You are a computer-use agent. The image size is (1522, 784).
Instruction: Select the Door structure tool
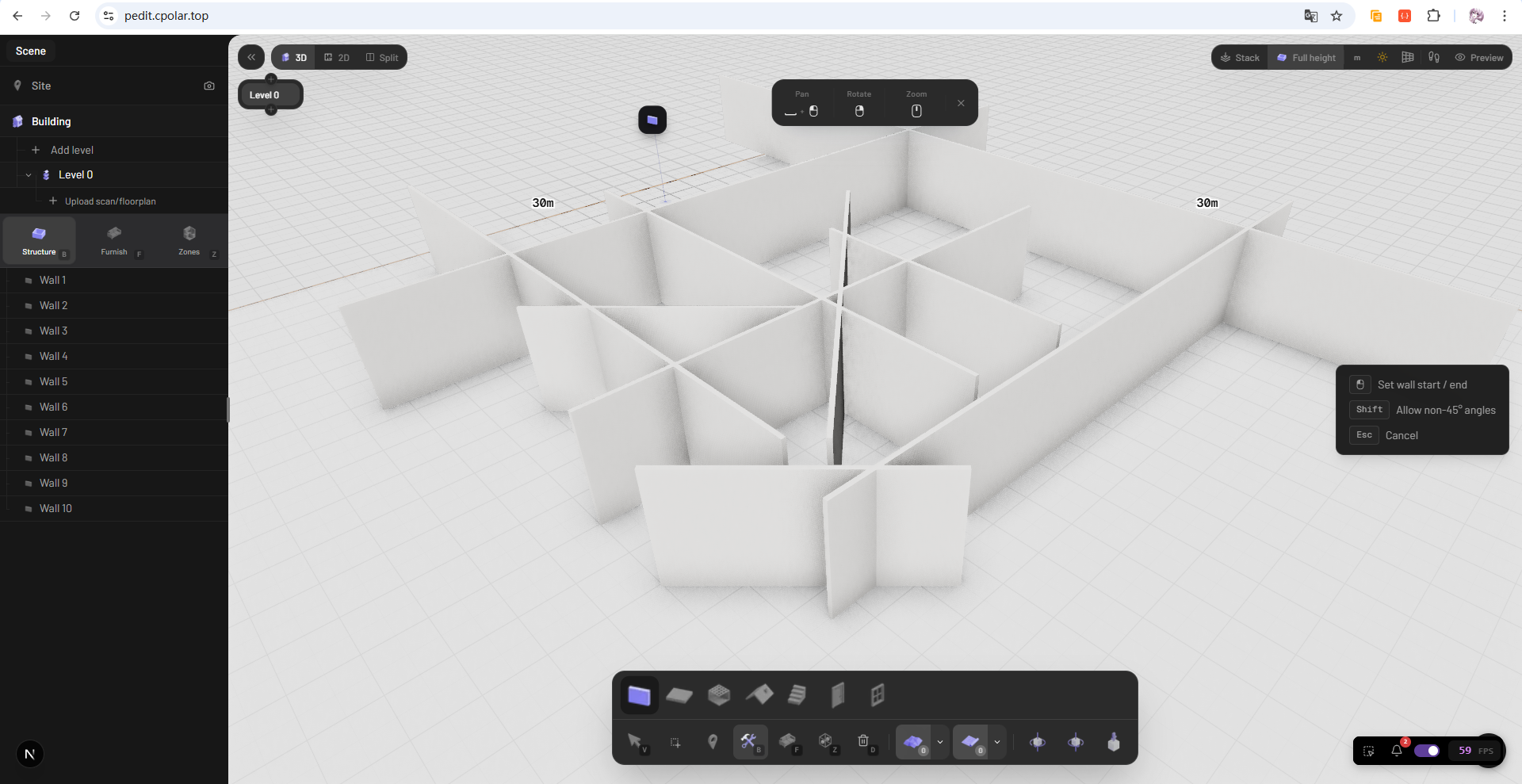point(837,695)
